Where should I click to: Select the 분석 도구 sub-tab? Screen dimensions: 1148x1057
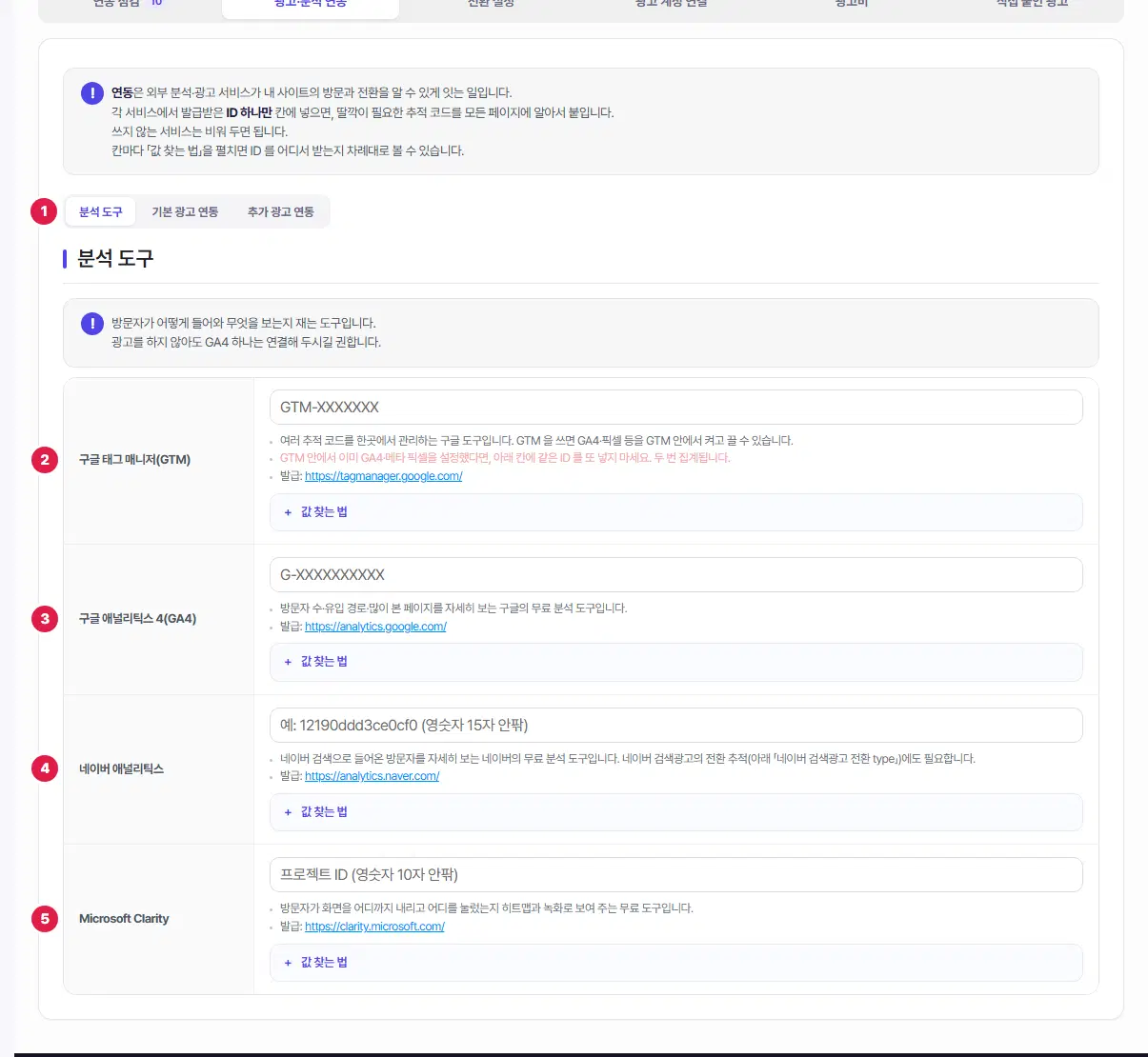tap(100, 211)
